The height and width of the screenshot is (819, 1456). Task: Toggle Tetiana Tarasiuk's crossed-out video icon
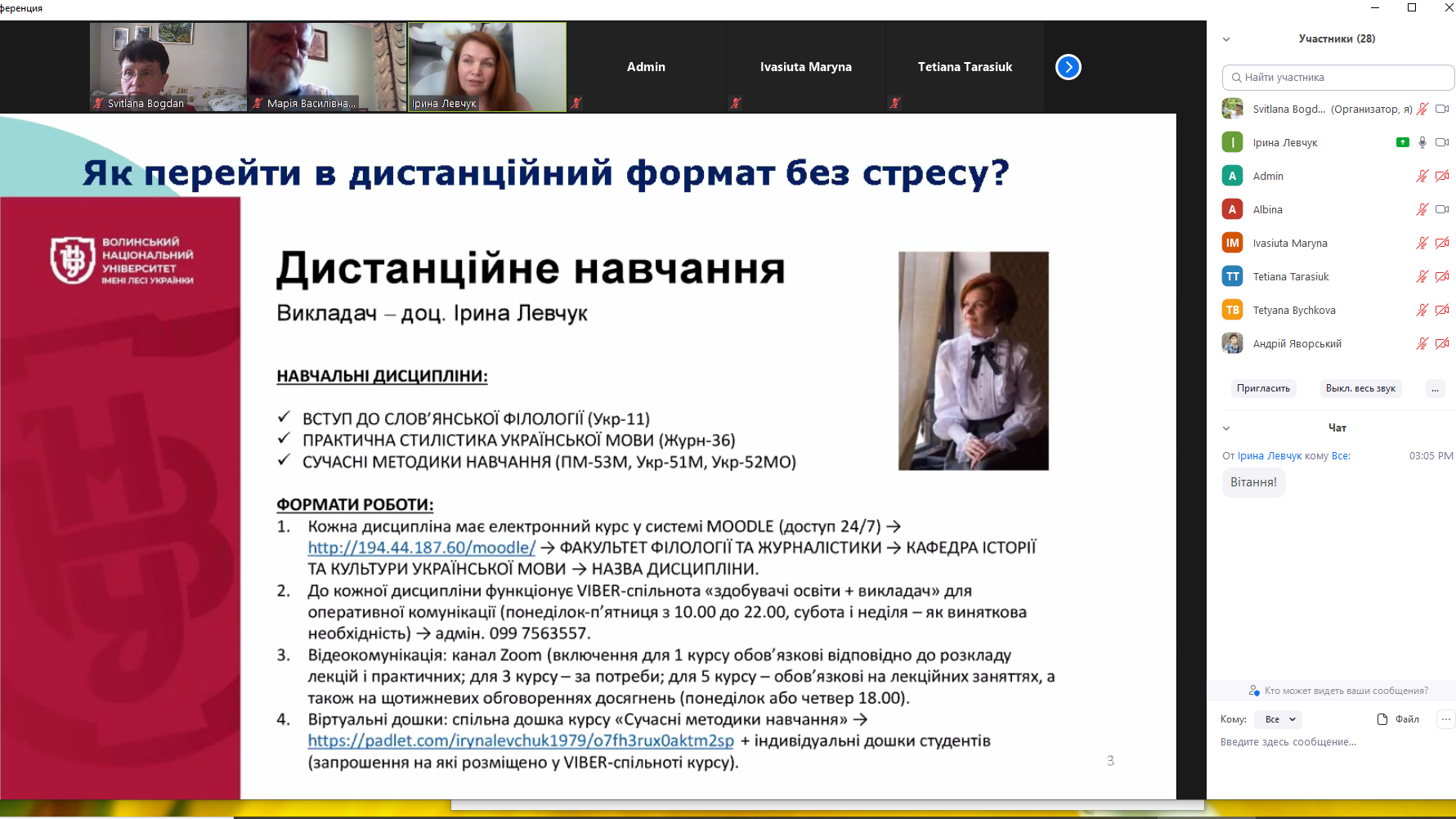1442,276
